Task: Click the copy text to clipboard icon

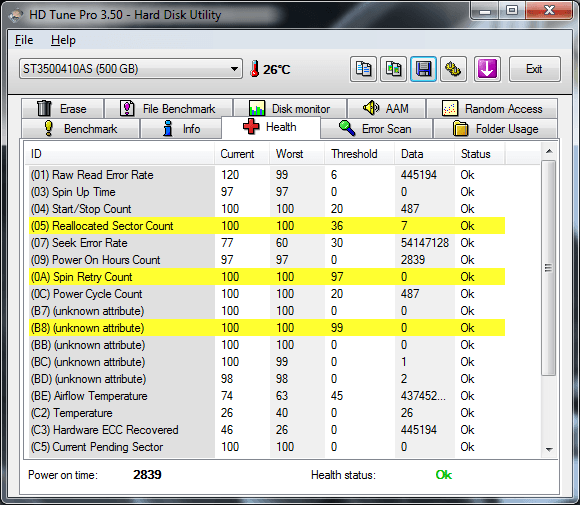Action: [x=363, y=69]
